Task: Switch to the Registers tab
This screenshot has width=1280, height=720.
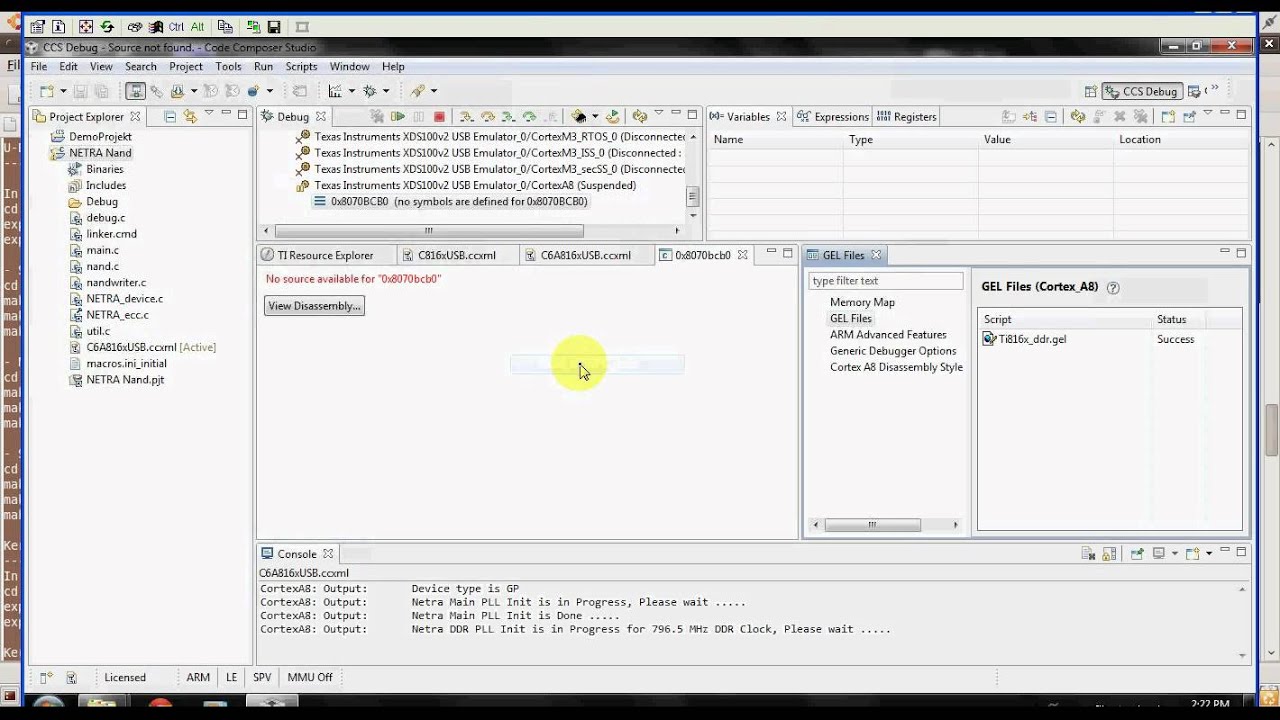Action: click(907, 117)
